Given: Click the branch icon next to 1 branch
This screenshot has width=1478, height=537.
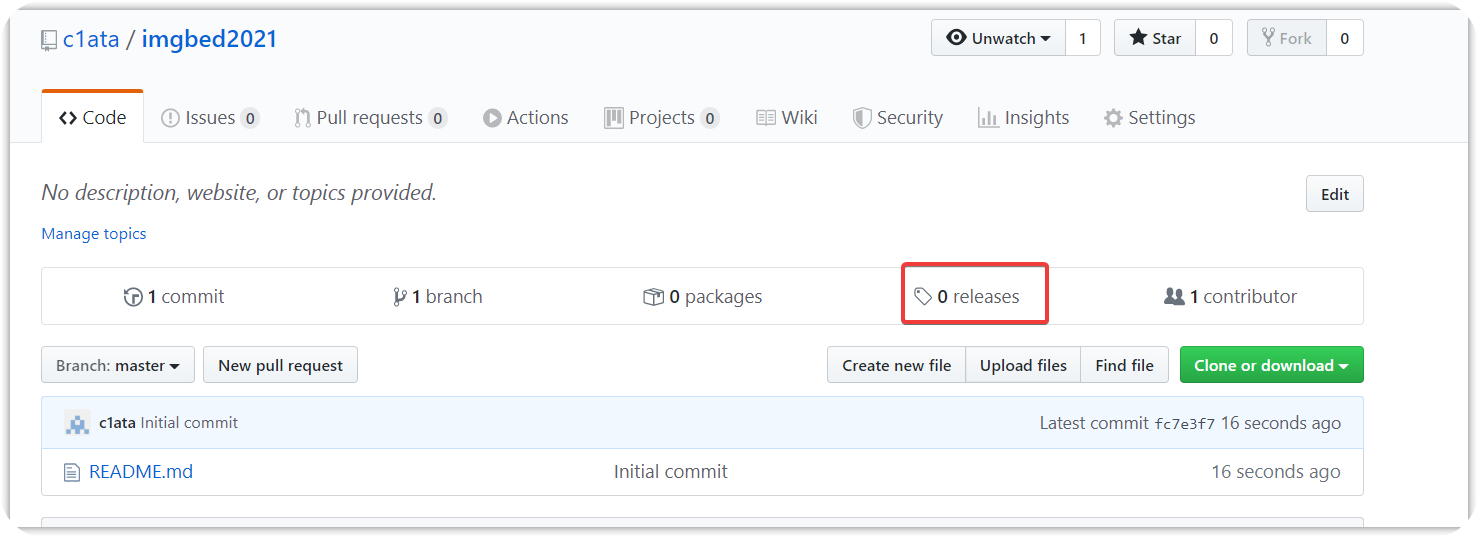Looking at the screenshot, I should click(x=400, y=297).
